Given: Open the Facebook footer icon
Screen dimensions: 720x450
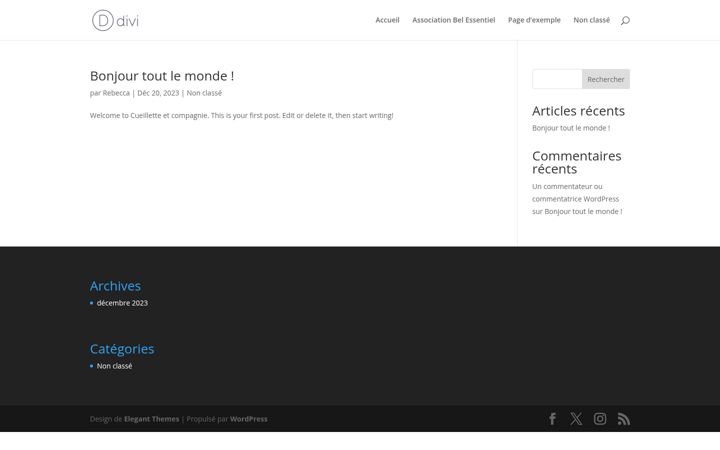Looking at the screenshot, I should (552, 419).
